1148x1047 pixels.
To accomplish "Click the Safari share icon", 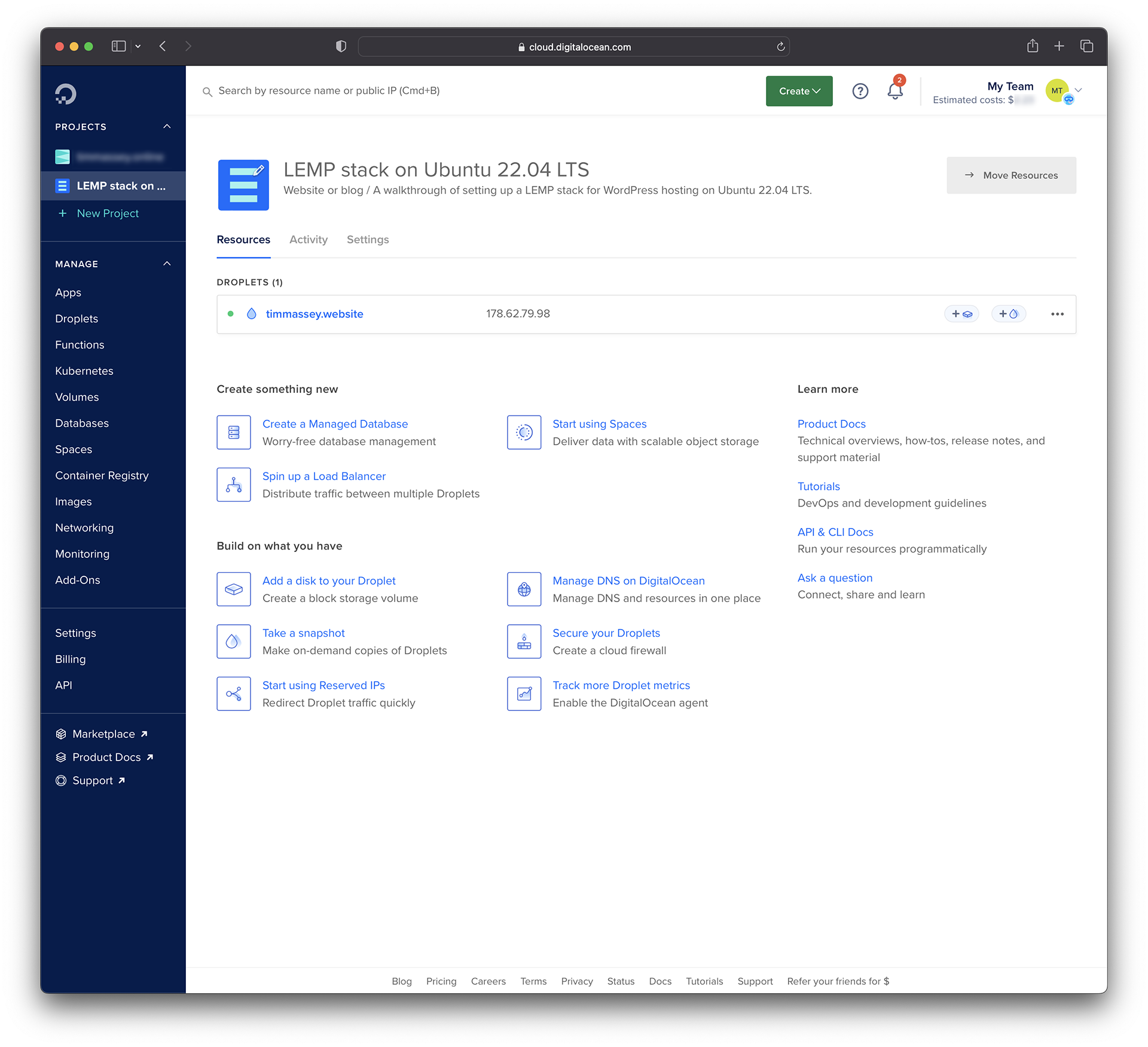I will (1033, 46).
